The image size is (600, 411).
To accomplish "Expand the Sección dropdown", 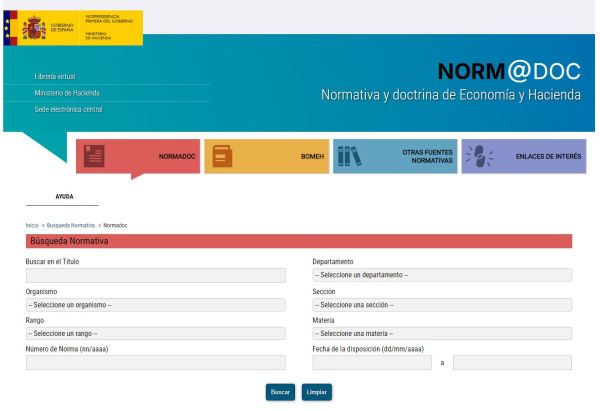I will (442, 305).
